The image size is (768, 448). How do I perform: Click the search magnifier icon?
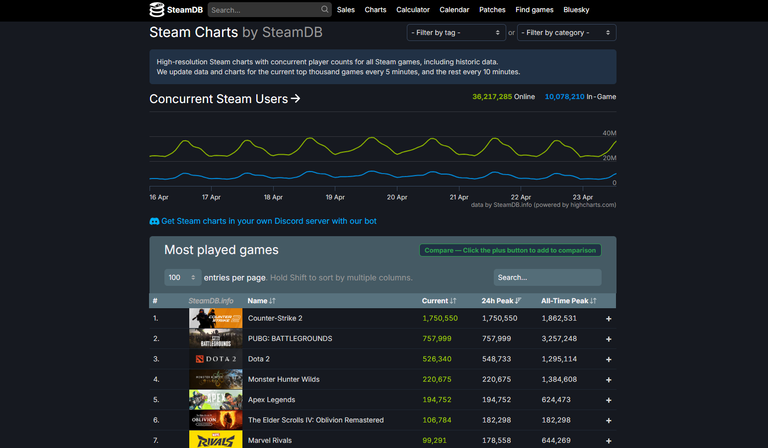click(x=324, y=9)
